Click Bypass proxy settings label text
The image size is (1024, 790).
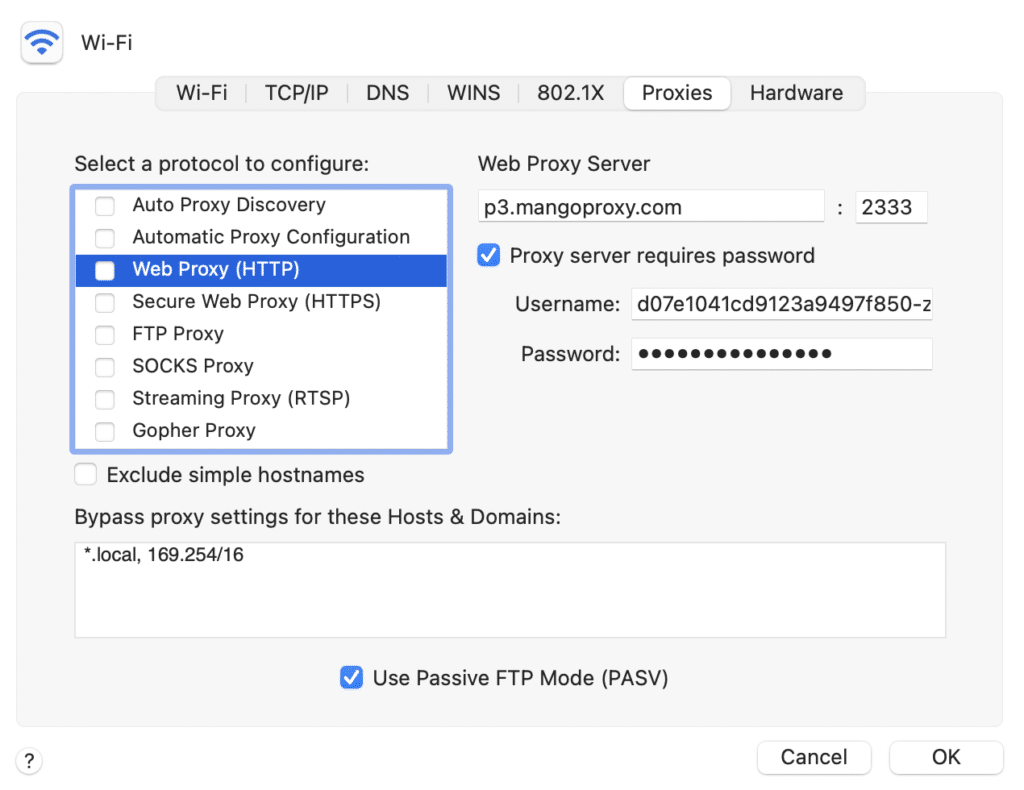pos(317,517)
